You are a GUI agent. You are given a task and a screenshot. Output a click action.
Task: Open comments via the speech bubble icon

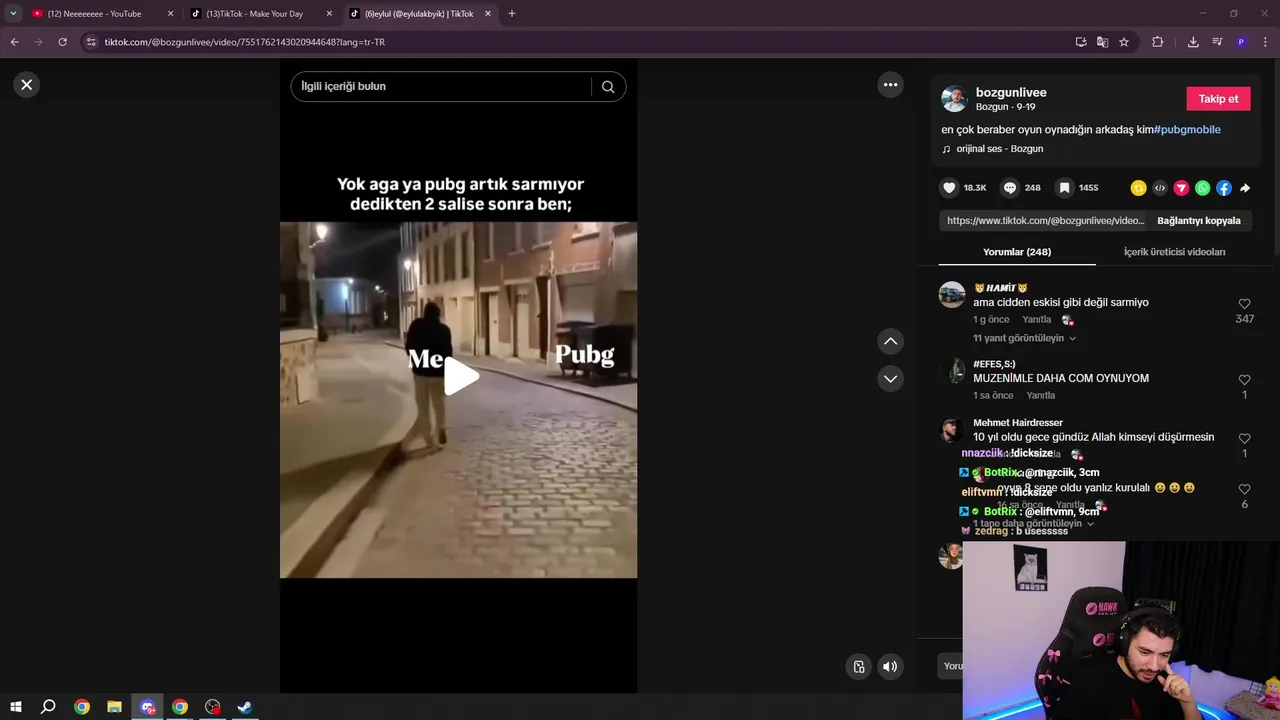click(x=1010, y=188)
